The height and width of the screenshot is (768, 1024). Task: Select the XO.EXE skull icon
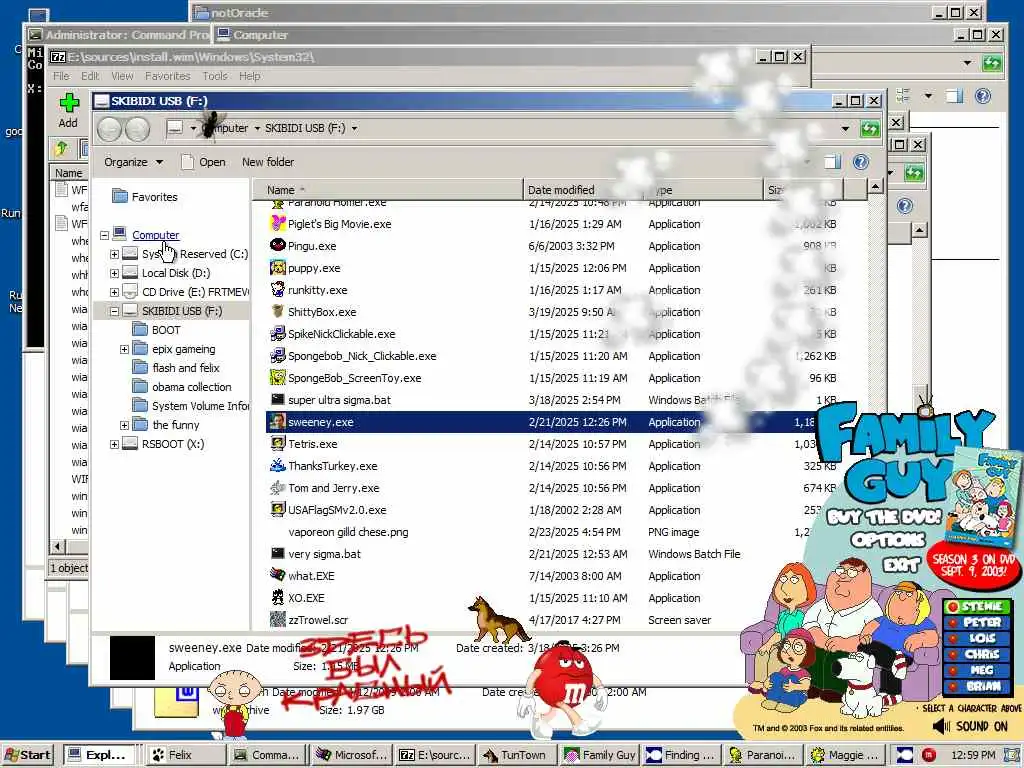[278, 598]
